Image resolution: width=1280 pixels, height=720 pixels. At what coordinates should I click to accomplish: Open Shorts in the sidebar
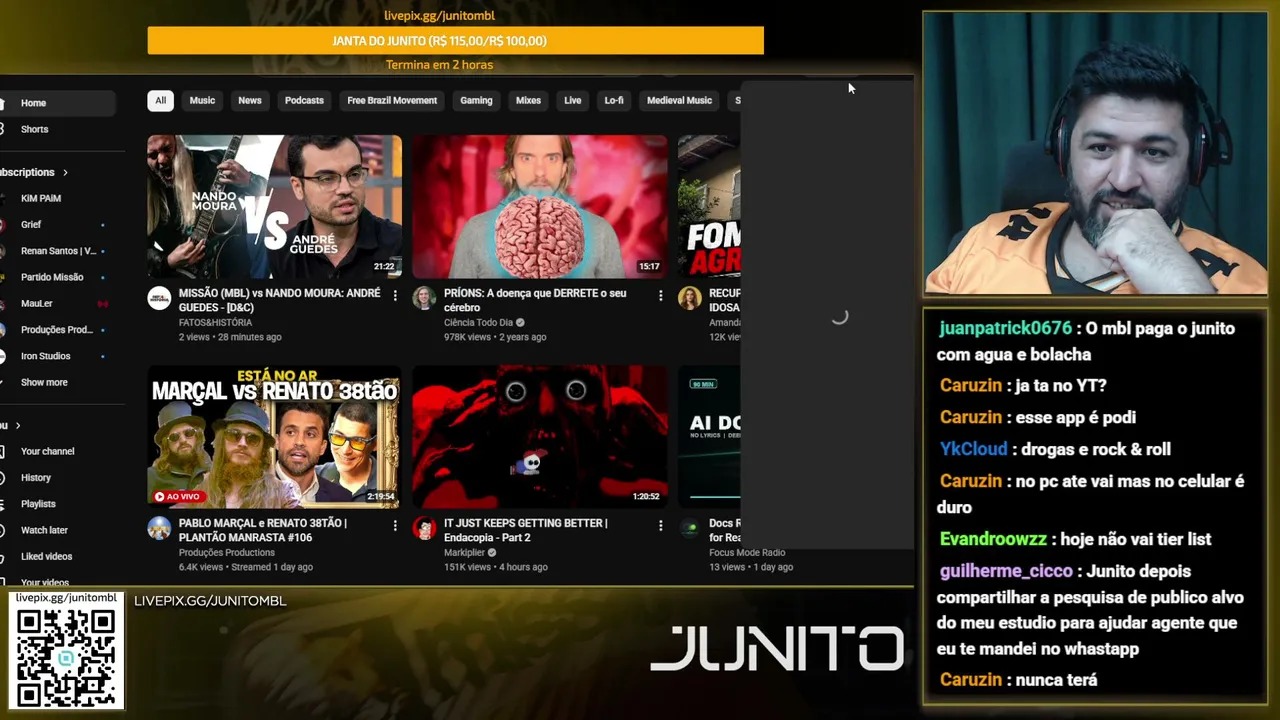pyautogui.click(x=56, y=129)
